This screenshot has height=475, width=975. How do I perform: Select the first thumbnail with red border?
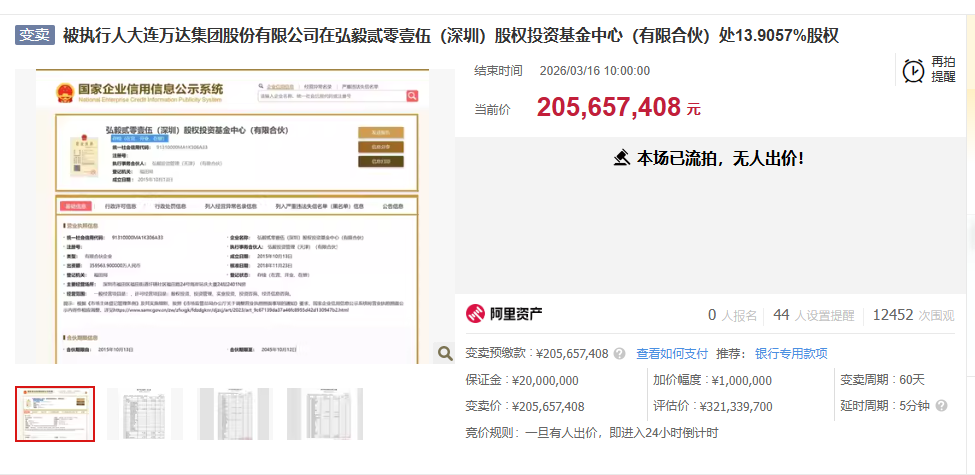point(55,413)
